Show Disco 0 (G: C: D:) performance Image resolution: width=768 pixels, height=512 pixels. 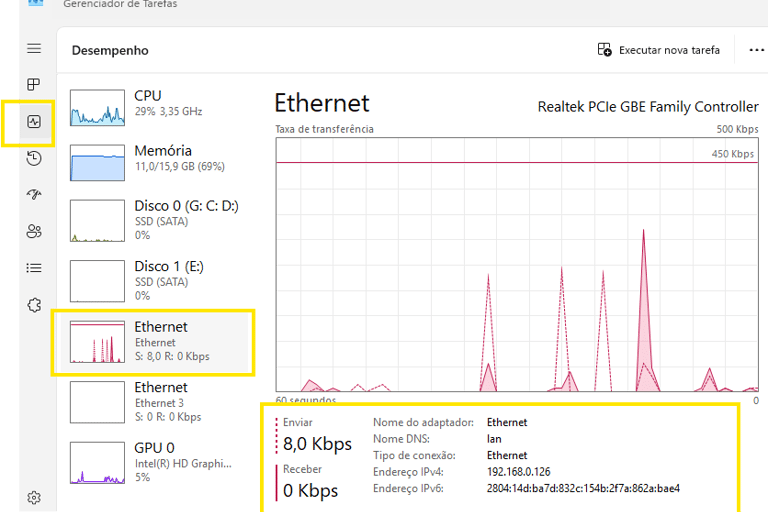(x=155, y=220)
